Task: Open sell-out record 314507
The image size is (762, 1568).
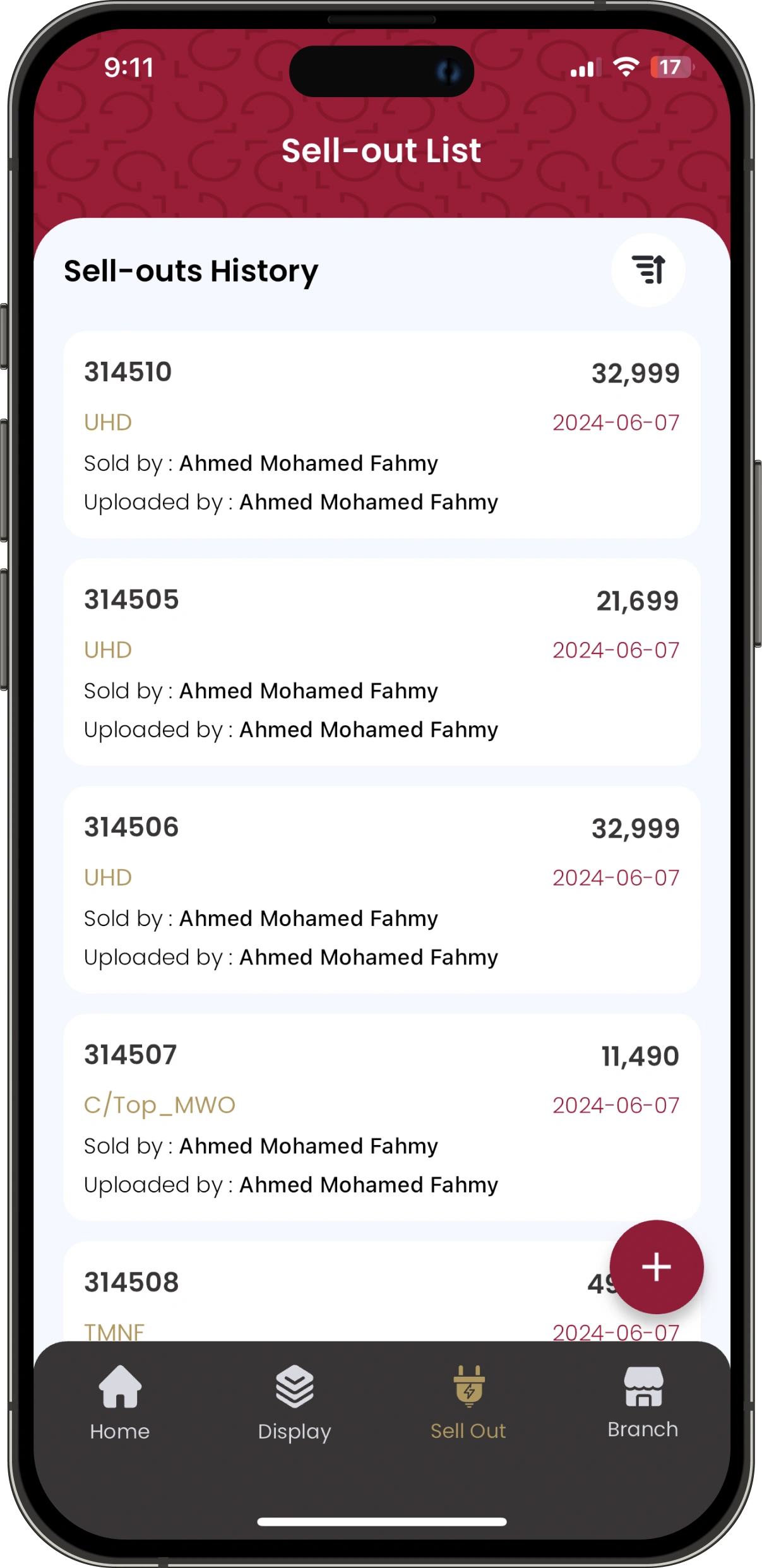Action: pos(382,1117)
